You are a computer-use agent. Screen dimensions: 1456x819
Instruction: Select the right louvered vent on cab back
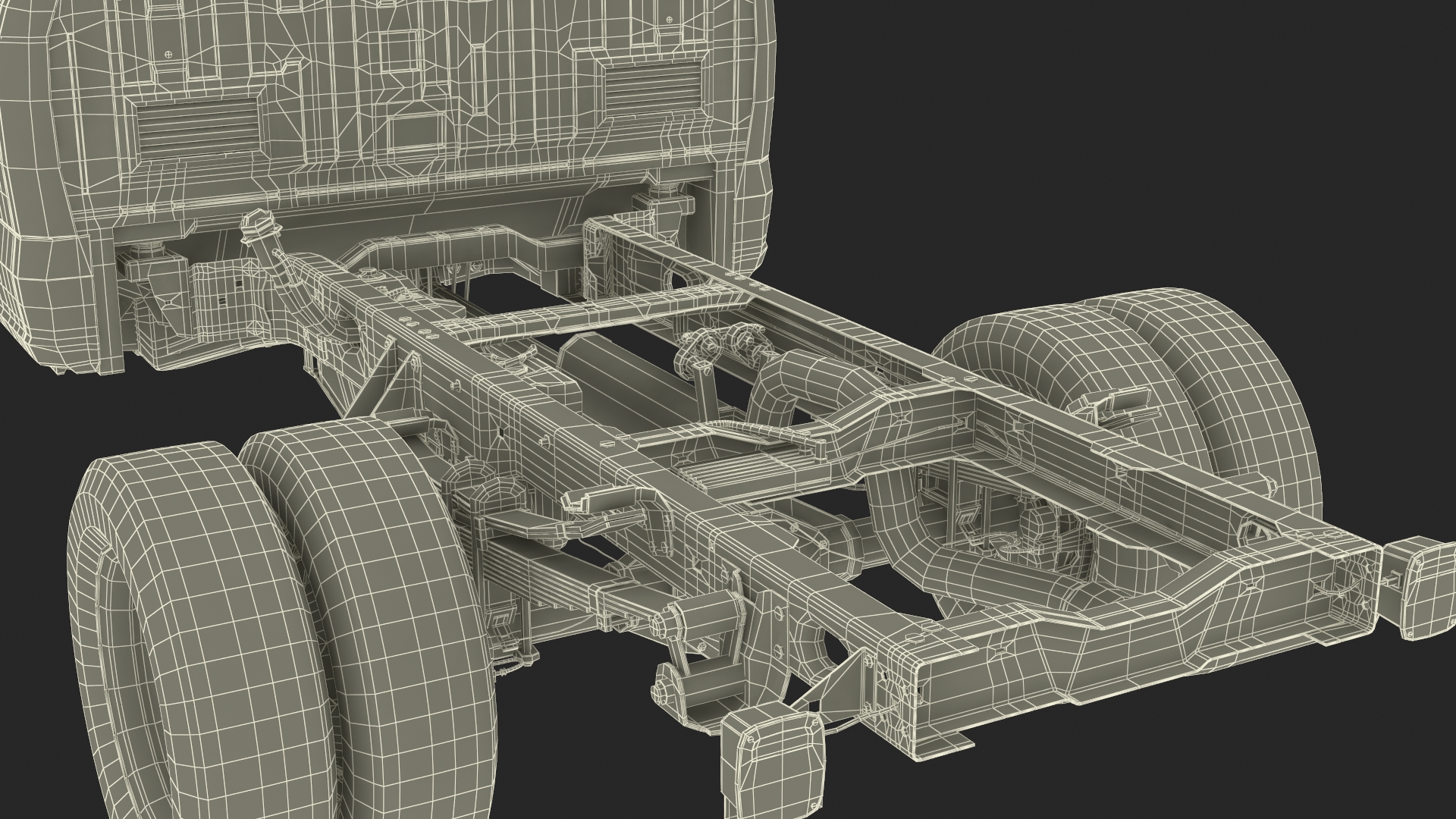click(654, 86)
